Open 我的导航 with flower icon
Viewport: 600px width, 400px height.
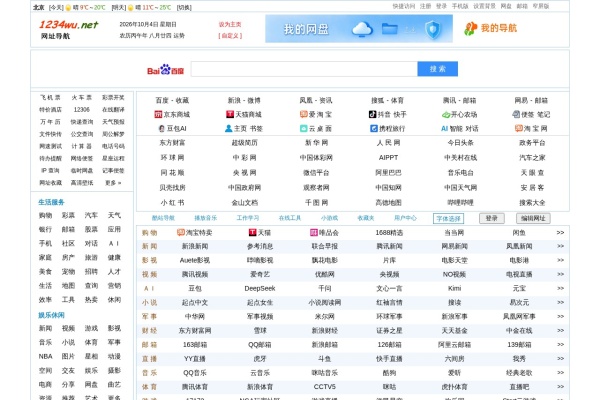(491, 28)
